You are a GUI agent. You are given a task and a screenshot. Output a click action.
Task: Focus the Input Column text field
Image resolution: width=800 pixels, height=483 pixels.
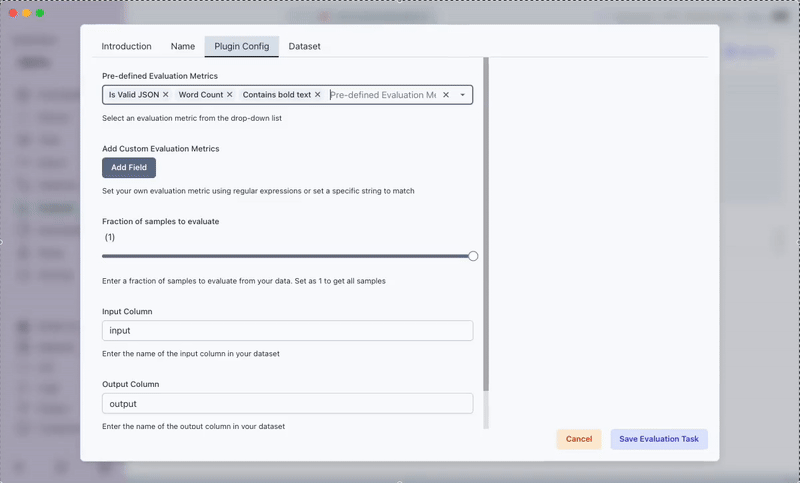[287, 331]
